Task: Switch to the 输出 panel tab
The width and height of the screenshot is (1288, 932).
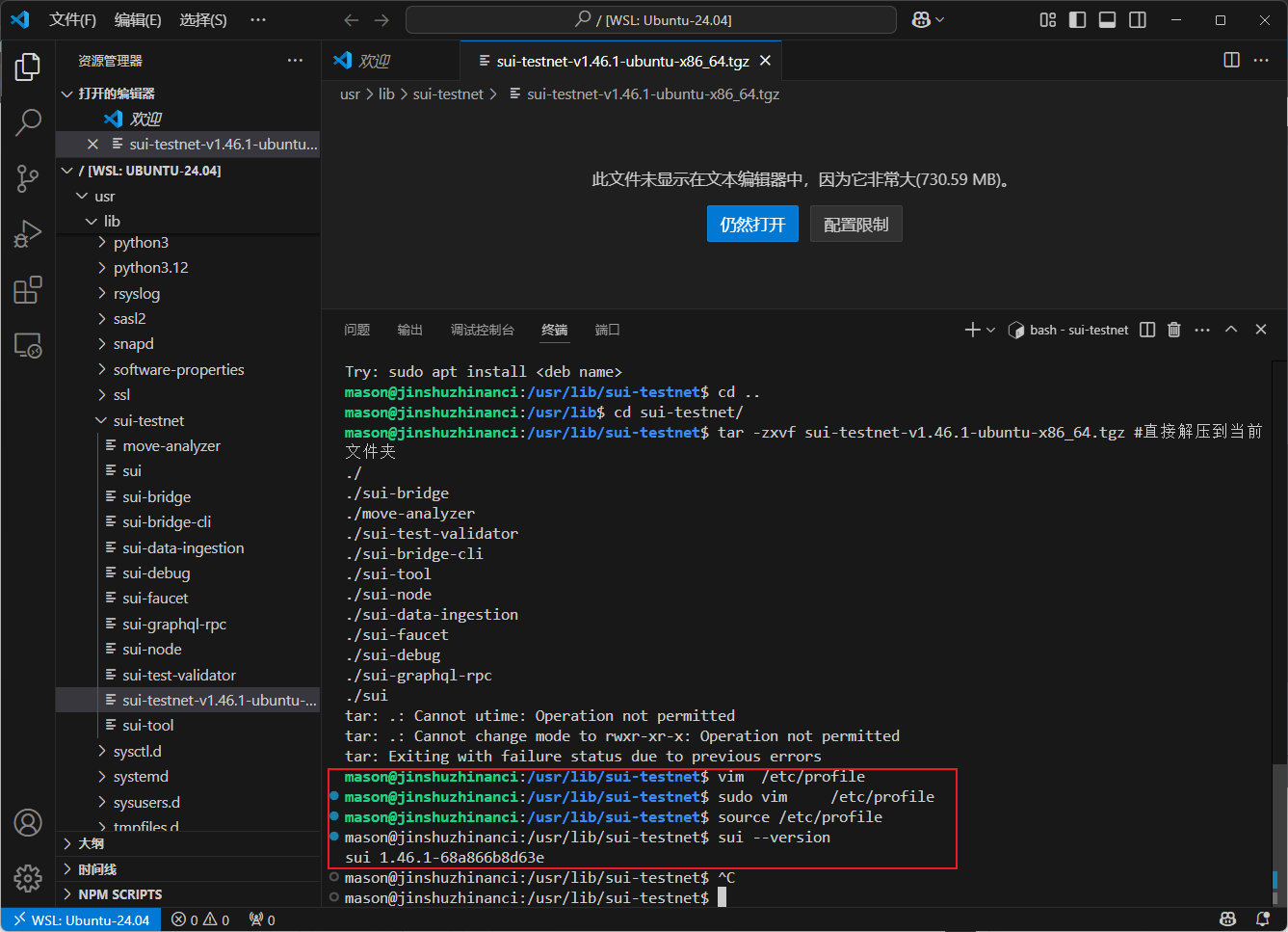Action: point(410,330)
